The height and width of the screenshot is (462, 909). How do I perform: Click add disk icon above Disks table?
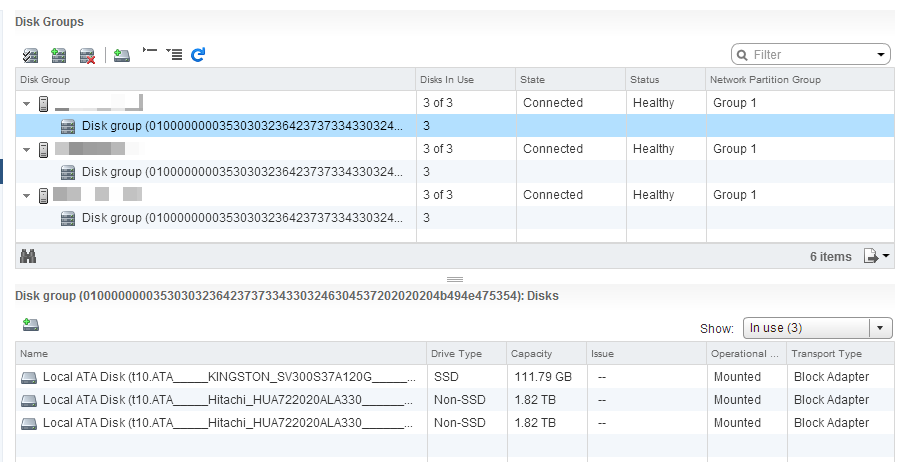pos(30,324)
